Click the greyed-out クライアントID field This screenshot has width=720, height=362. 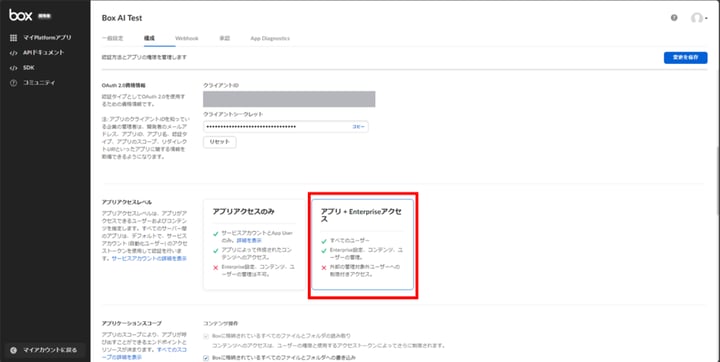click(289, 99)
